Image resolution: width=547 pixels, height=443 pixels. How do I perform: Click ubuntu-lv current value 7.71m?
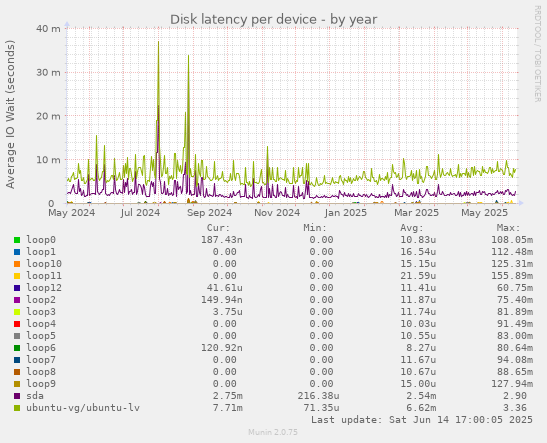pyautogui.click(x=227, y=408)
